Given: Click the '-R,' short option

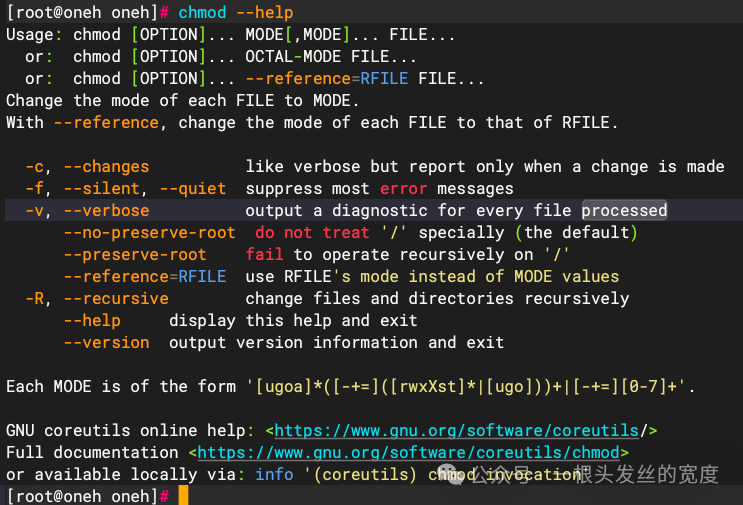Looking at the screenshot, I should (x=38, y=298).
